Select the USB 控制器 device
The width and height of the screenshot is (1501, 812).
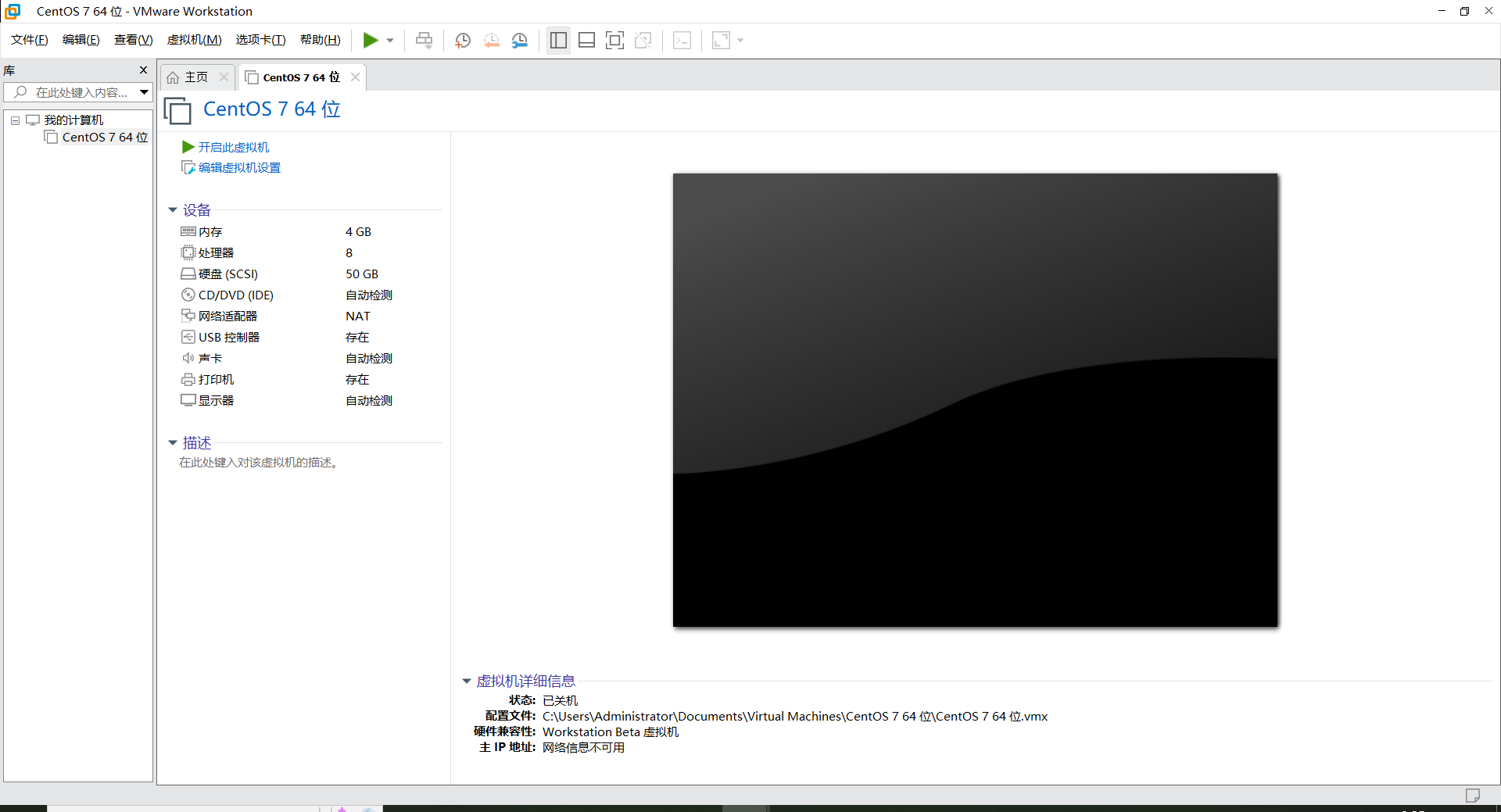pyautogui.click(x=228, y=338)
